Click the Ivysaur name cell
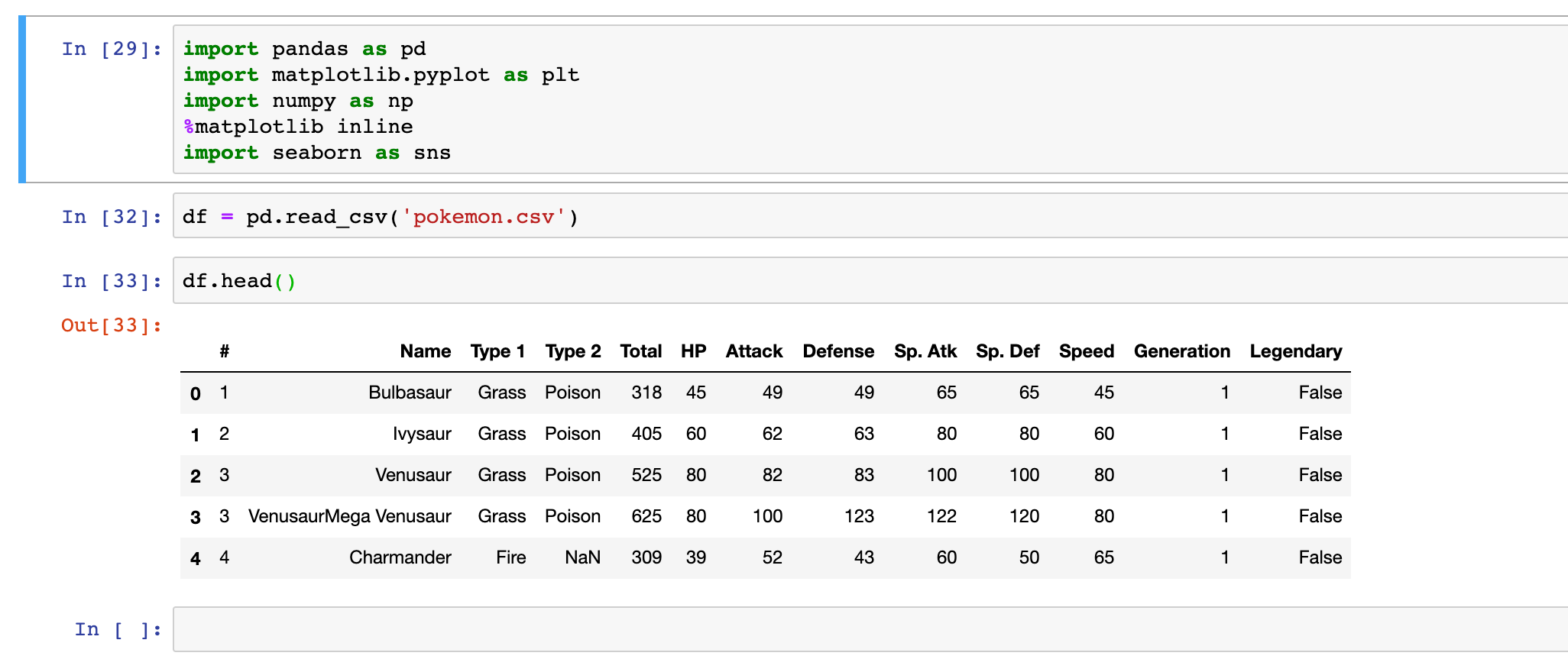 coord(422,434)
